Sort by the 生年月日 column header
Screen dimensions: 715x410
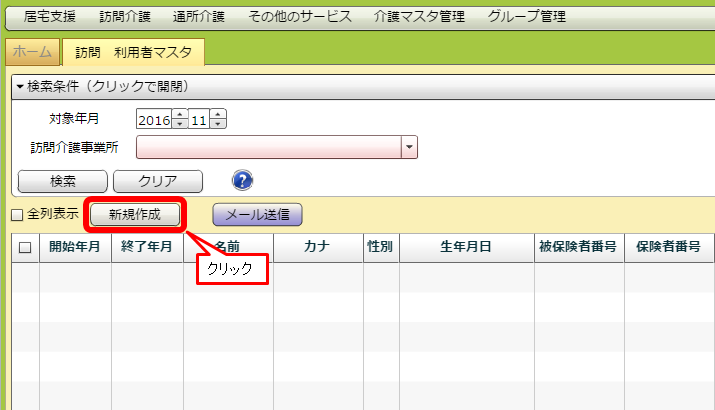(466, 247)
